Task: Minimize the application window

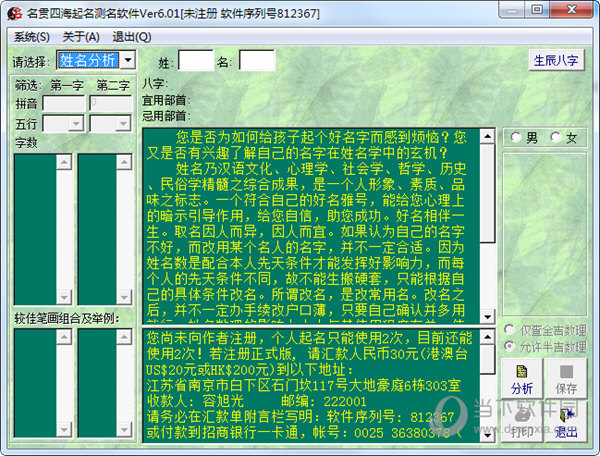Action: point(512,10)
